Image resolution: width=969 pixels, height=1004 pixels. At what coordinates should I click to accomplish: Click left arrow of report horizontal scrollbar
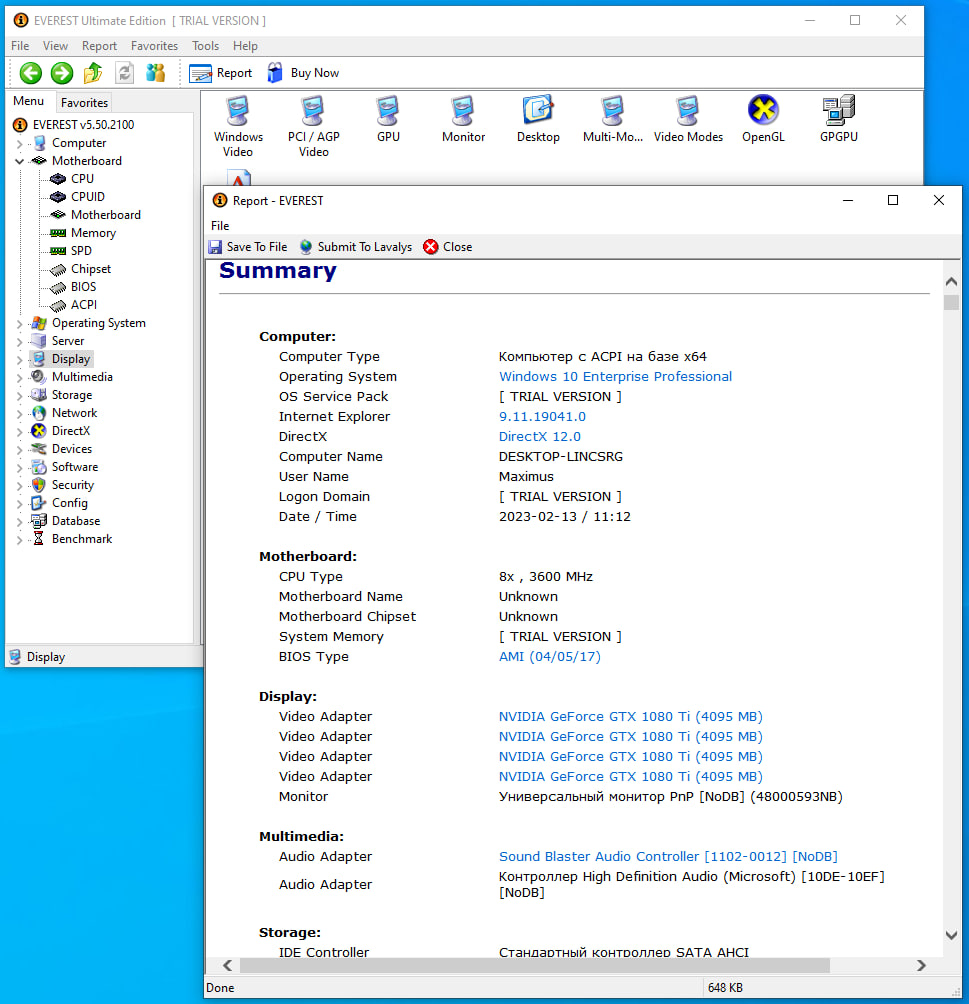[x=227, y=966]
